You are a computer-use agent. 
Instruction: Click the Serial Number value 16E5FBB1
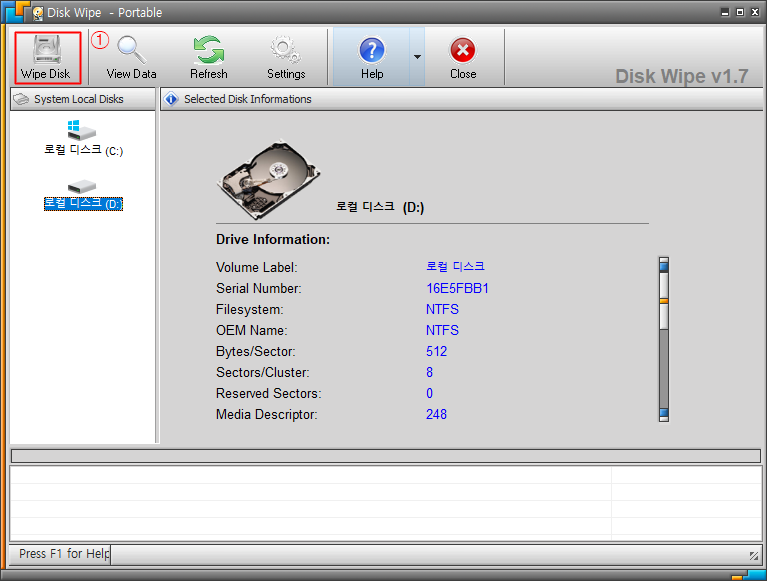[457, 288]
